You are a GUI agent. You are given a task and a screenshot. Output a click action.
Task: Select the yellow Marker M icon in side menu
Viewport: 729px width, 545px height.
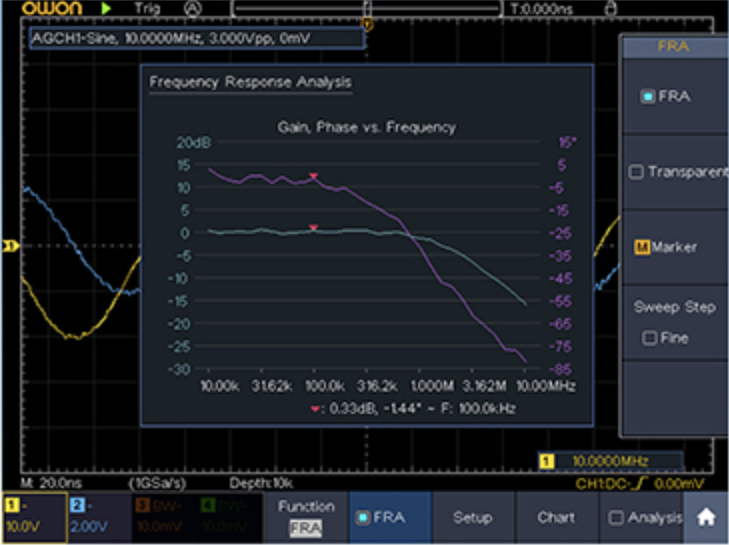click(x=642, y=247)
